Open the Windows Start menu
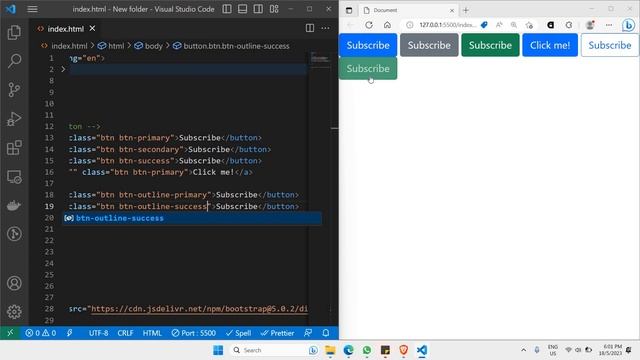Image resolution: width=640 pixels, height=360 pixels. [218, 350]
